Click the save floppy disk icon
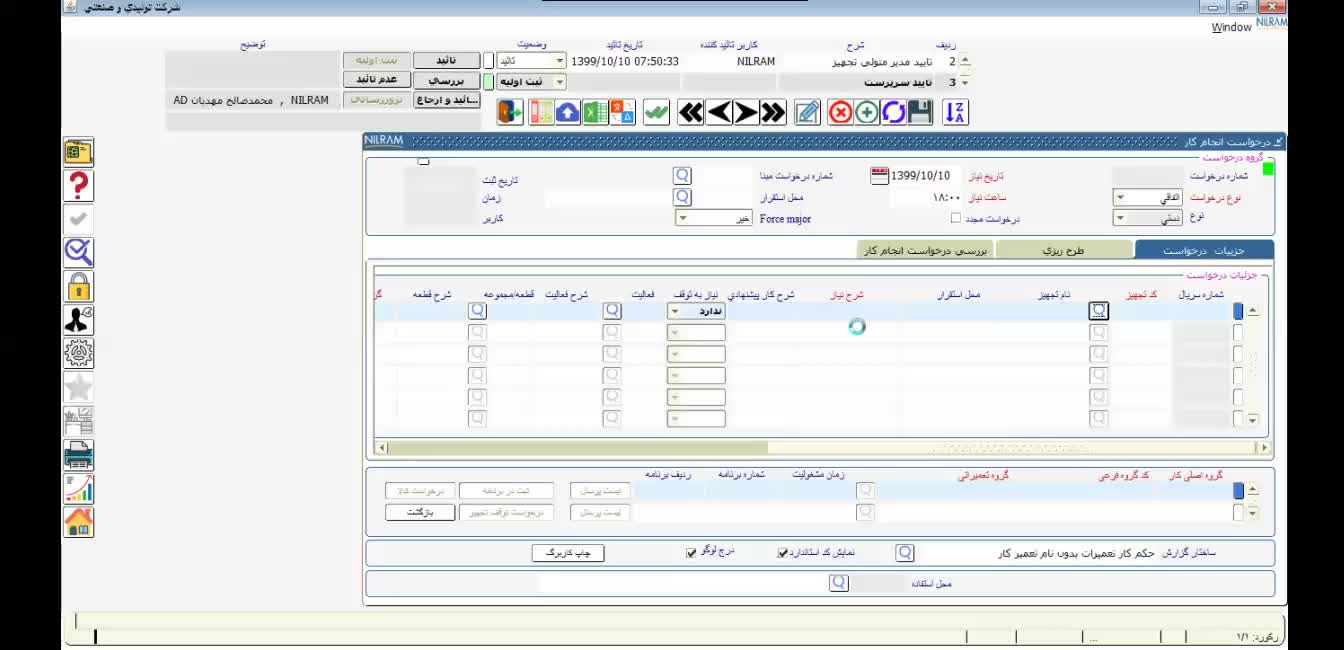This screenshot has height=650, width=1344. pos(920,112)
